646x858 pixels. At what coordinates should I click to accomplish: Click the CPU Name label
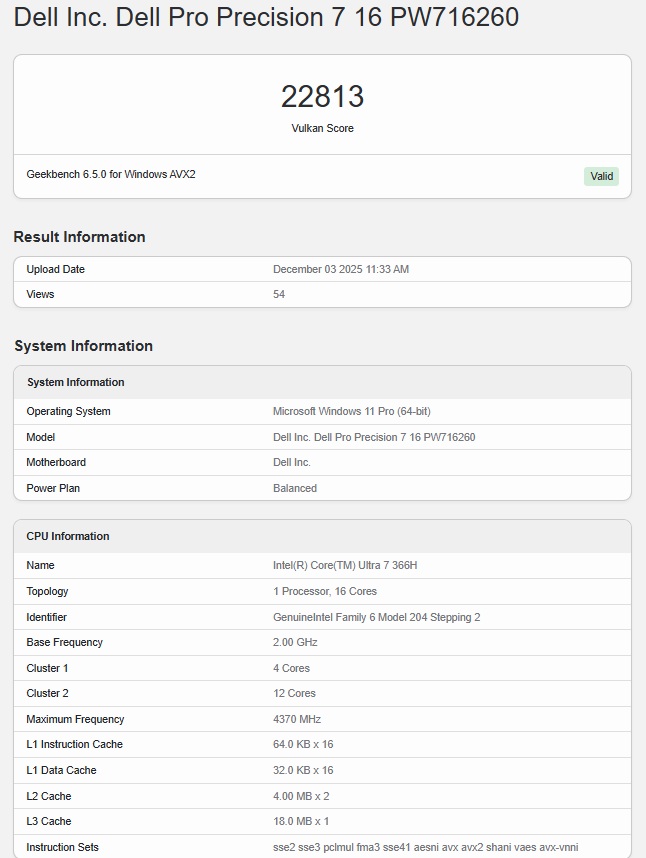(x=40, y=565)
